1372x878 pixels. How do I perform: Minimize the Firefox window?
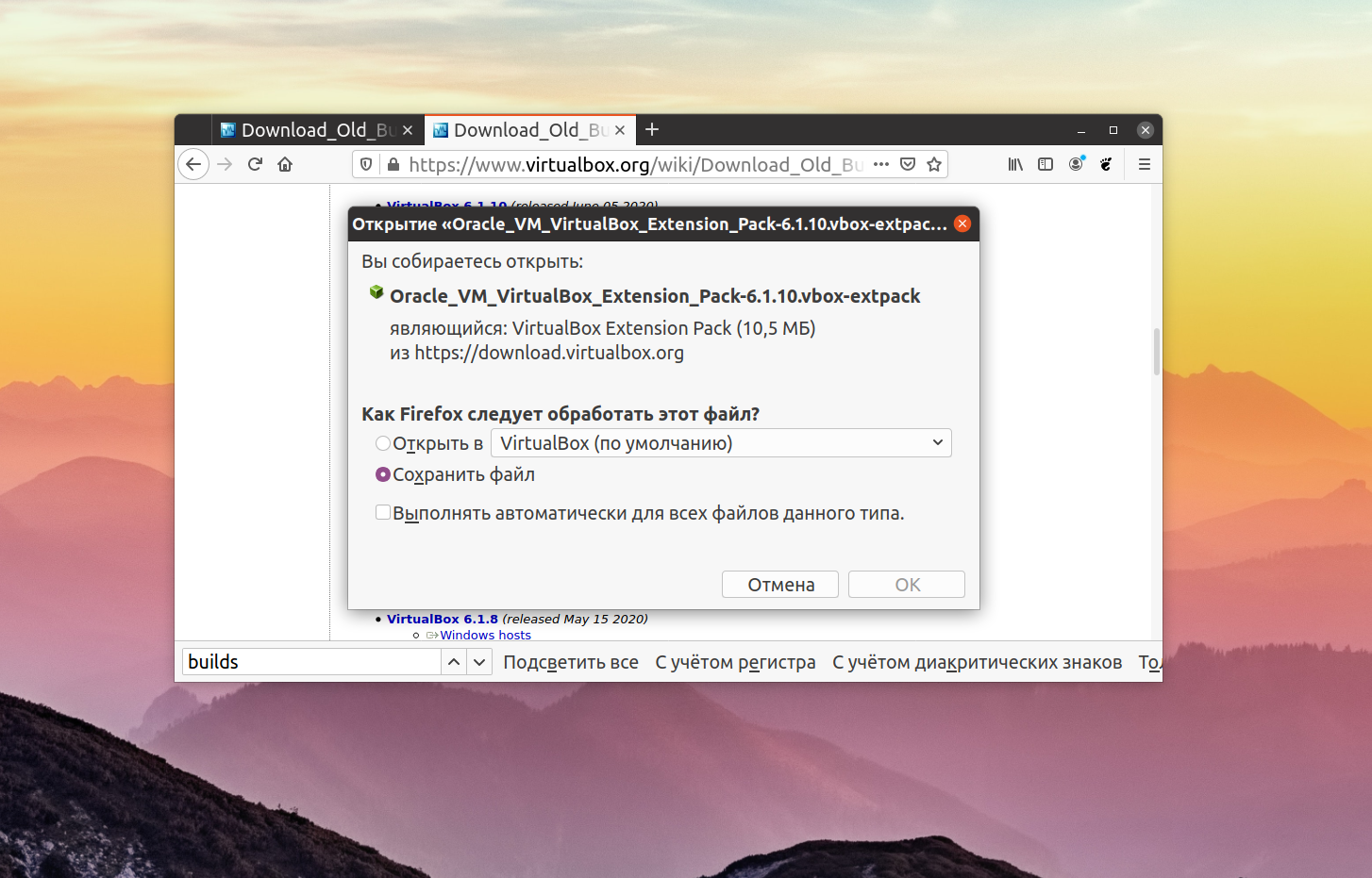click(x=1081, y=130)
